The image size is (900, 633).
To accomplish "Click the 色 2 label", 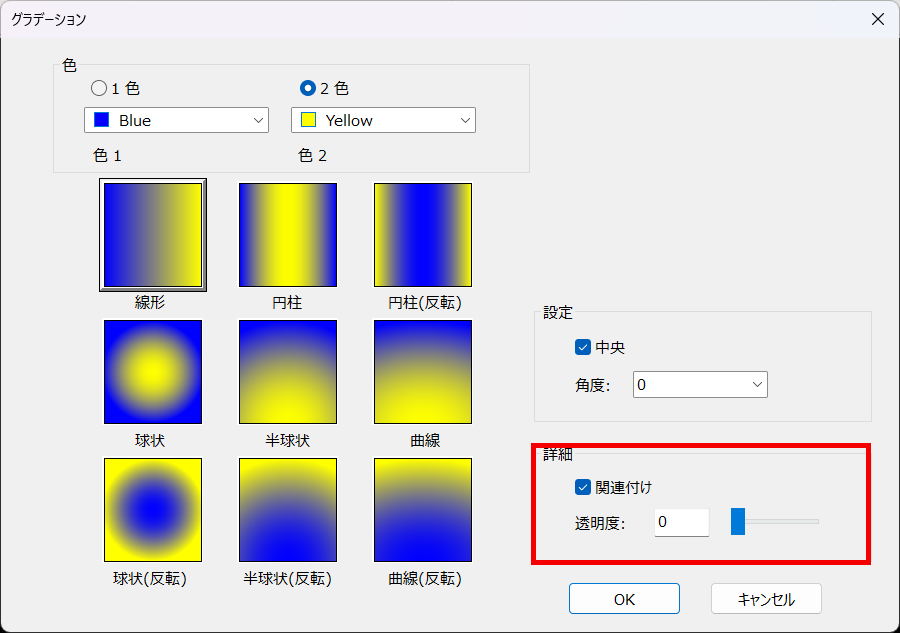I will [x=313, y=156].
